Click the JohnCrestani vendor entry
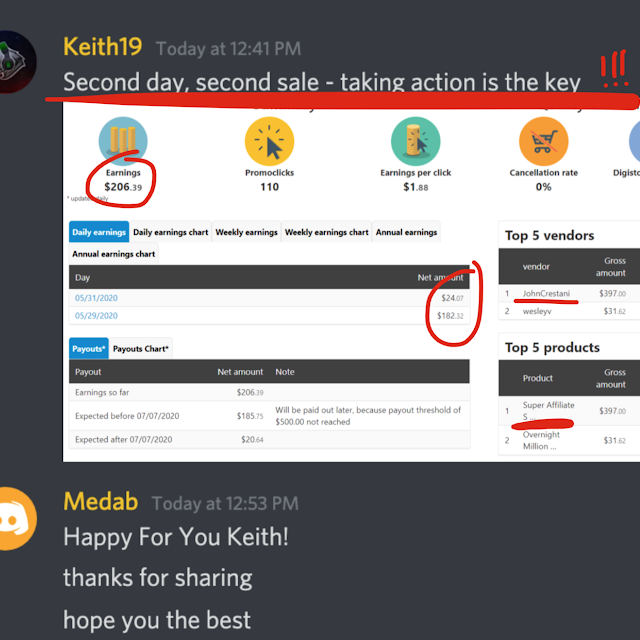 coord(546,293)
